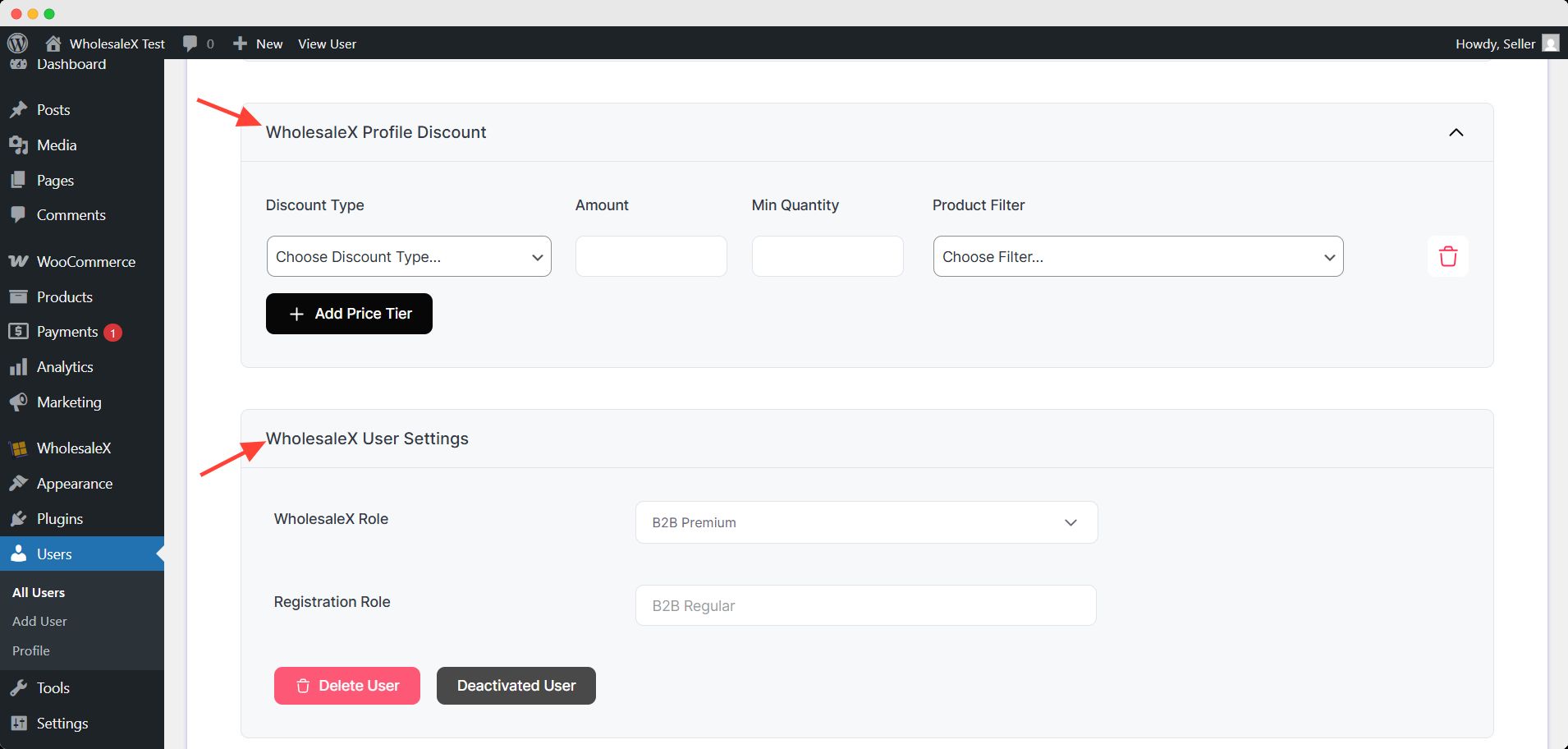Open the Profile submenu item
Image resolution: width=1568 pixels, height=749 pixels.
[31, 650]
